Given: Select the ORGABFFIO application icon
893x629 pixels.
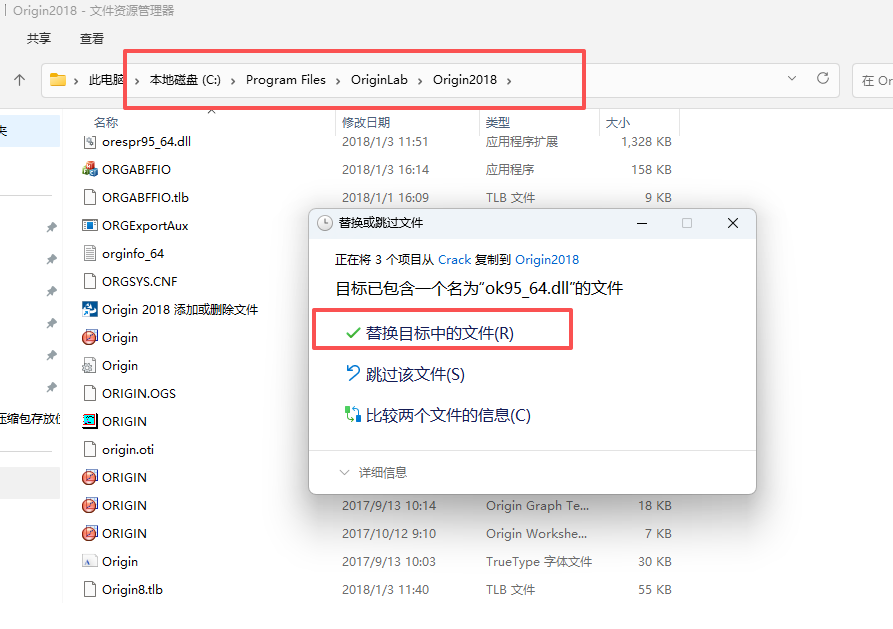Looking at the screenshot, I should pyautogui.click(x=92, y=169).
